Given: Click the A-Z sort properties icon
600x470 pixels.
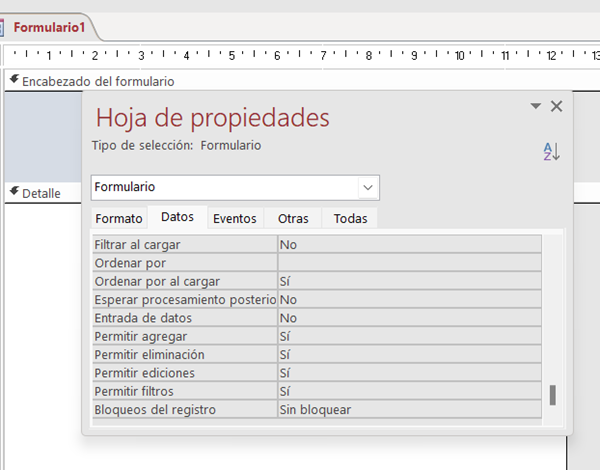Looking at the screenshot, I should (551, 151).
